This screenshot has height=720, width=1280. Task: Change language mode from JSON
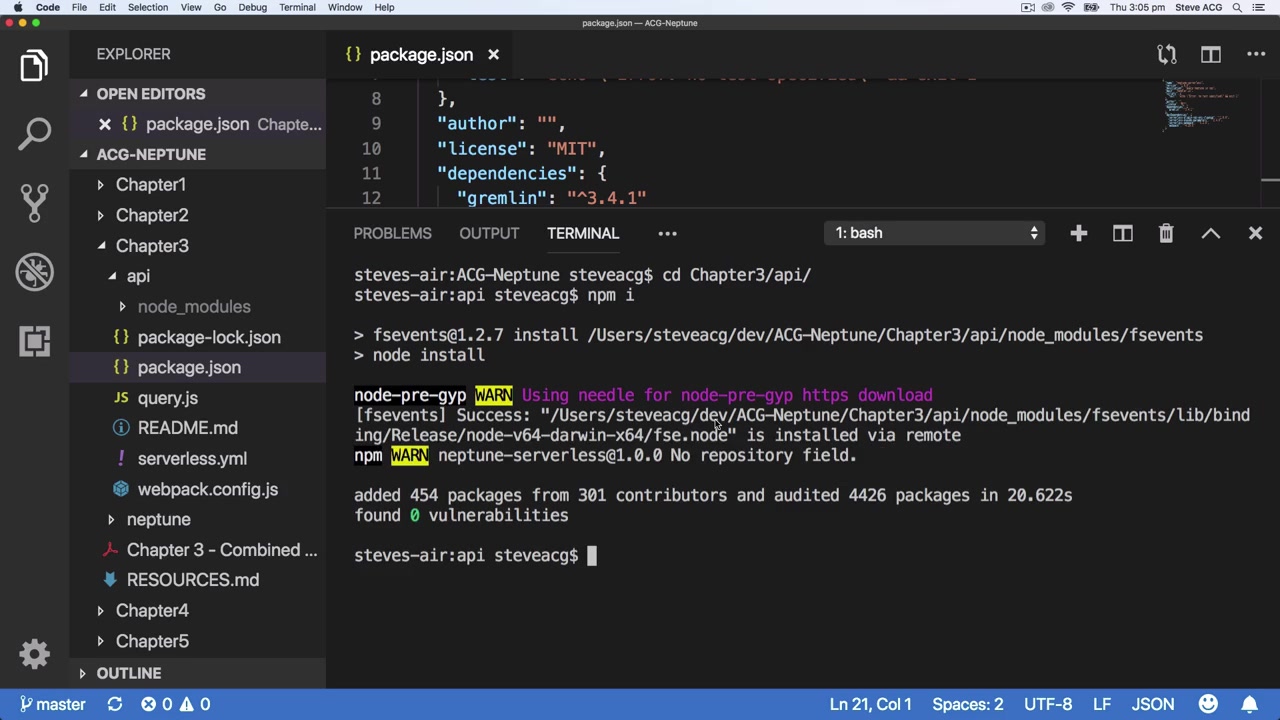[1152, 704]
